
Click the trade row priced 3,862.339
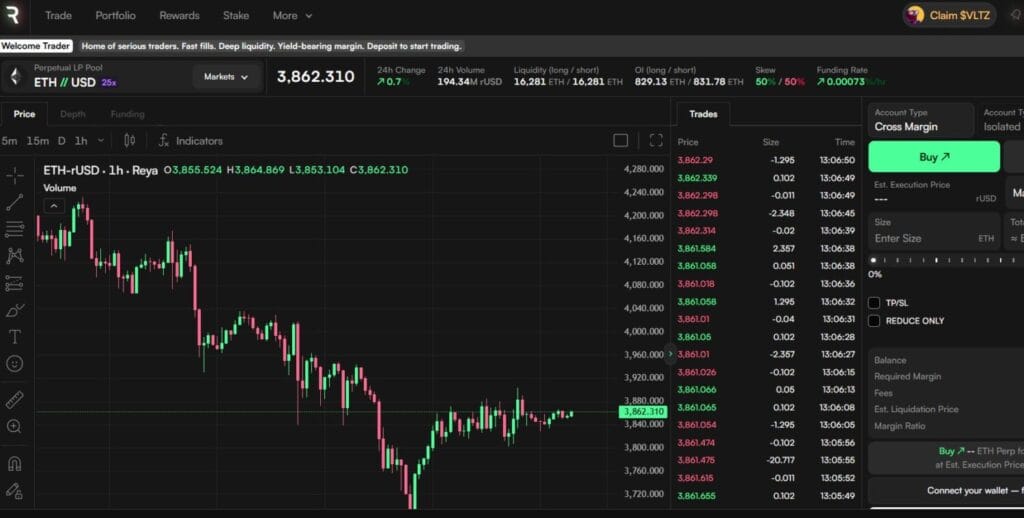click(766, 178)
